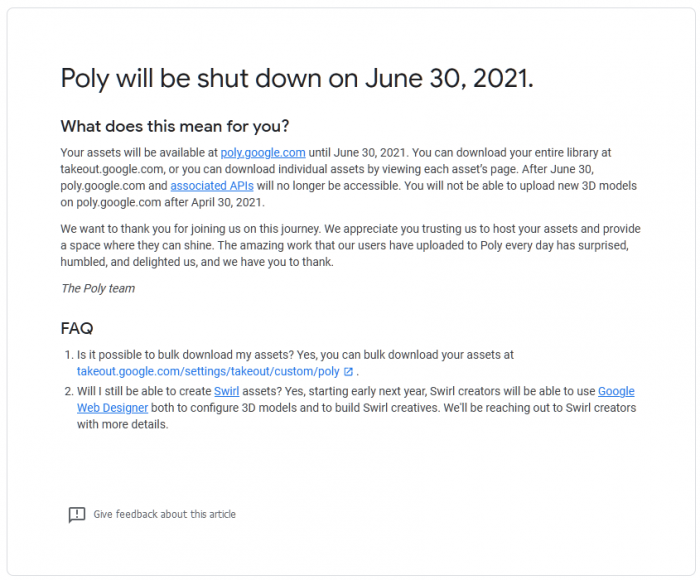700x580 pixels.
Task: Follow the Swirl link in the FAQ
Action: [226, 391]
